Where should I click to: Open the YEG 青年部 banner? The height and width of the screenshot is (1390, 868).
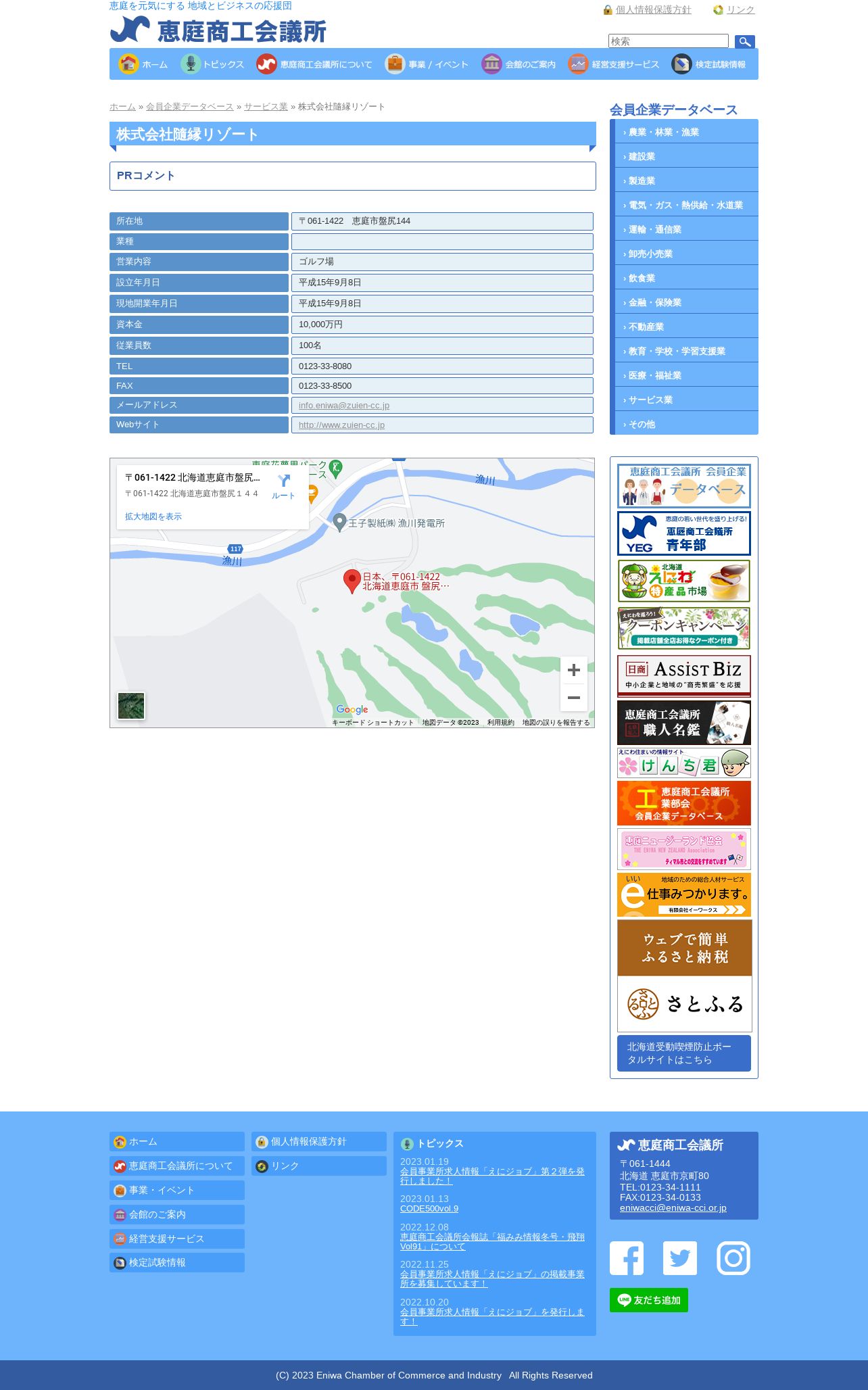point(684,533)
